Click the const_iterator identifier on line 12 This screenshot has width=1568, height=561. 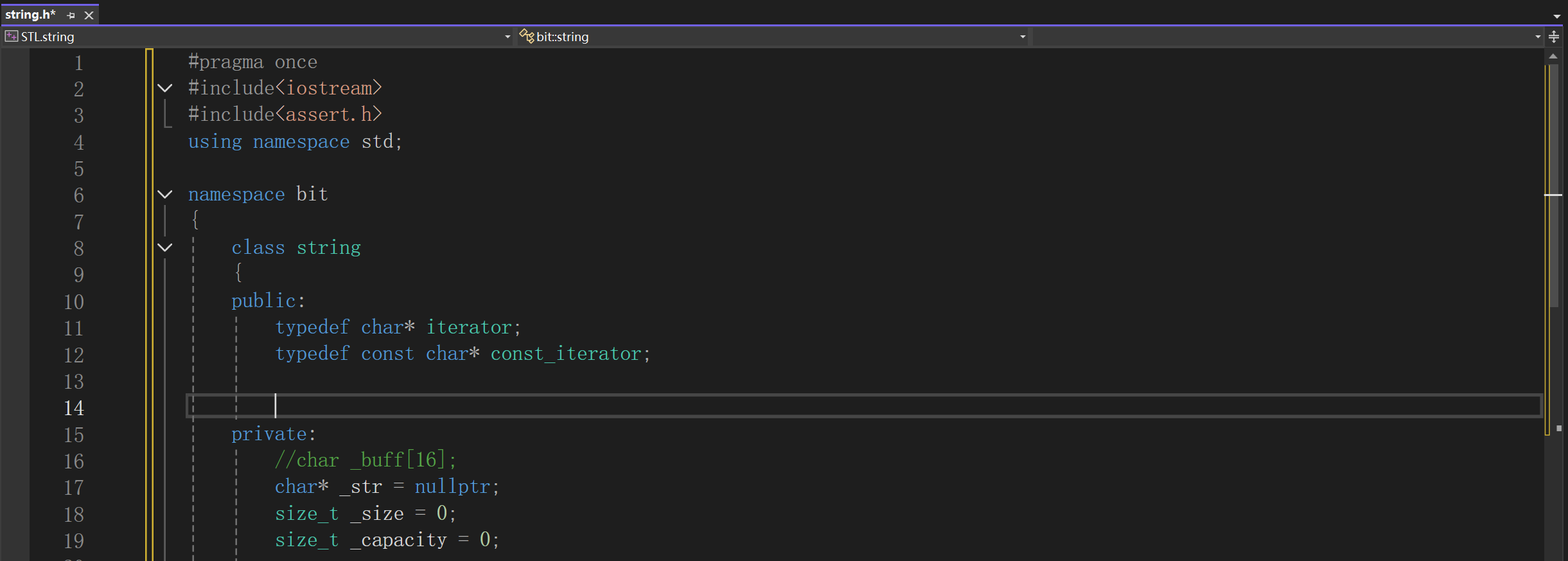[565, 354]
